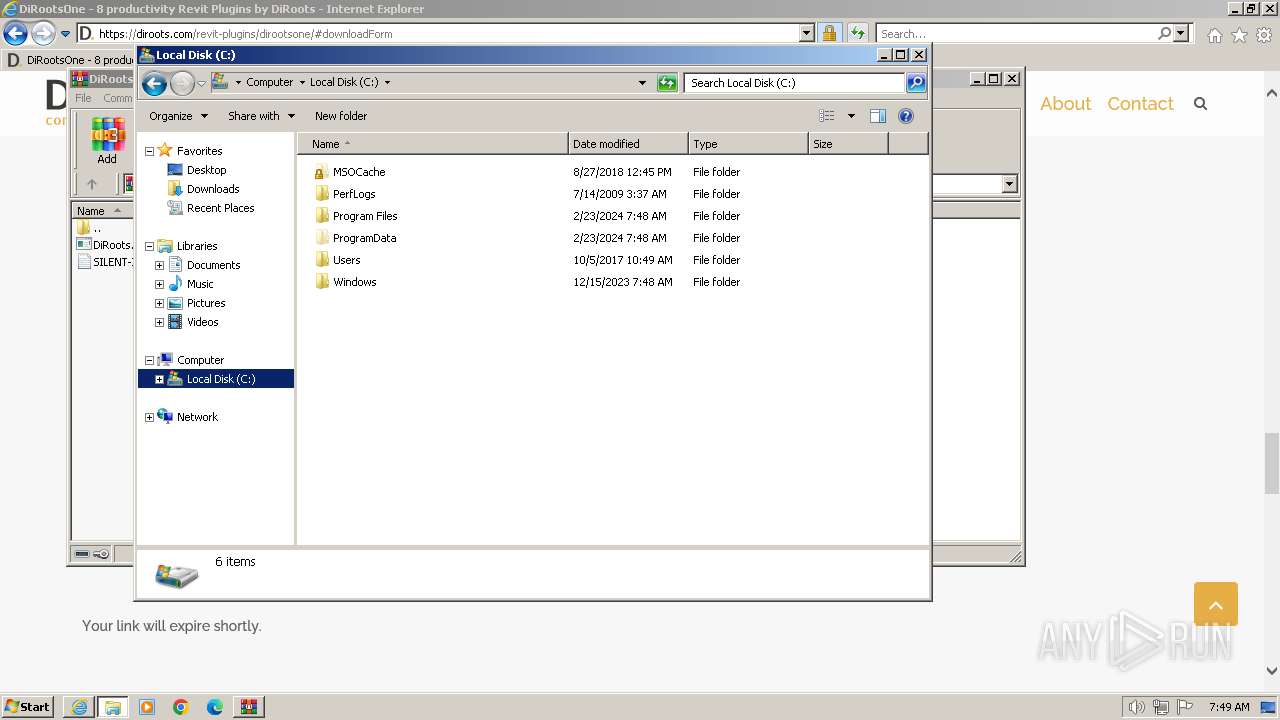Sort by Size column header

pos(848,144)
